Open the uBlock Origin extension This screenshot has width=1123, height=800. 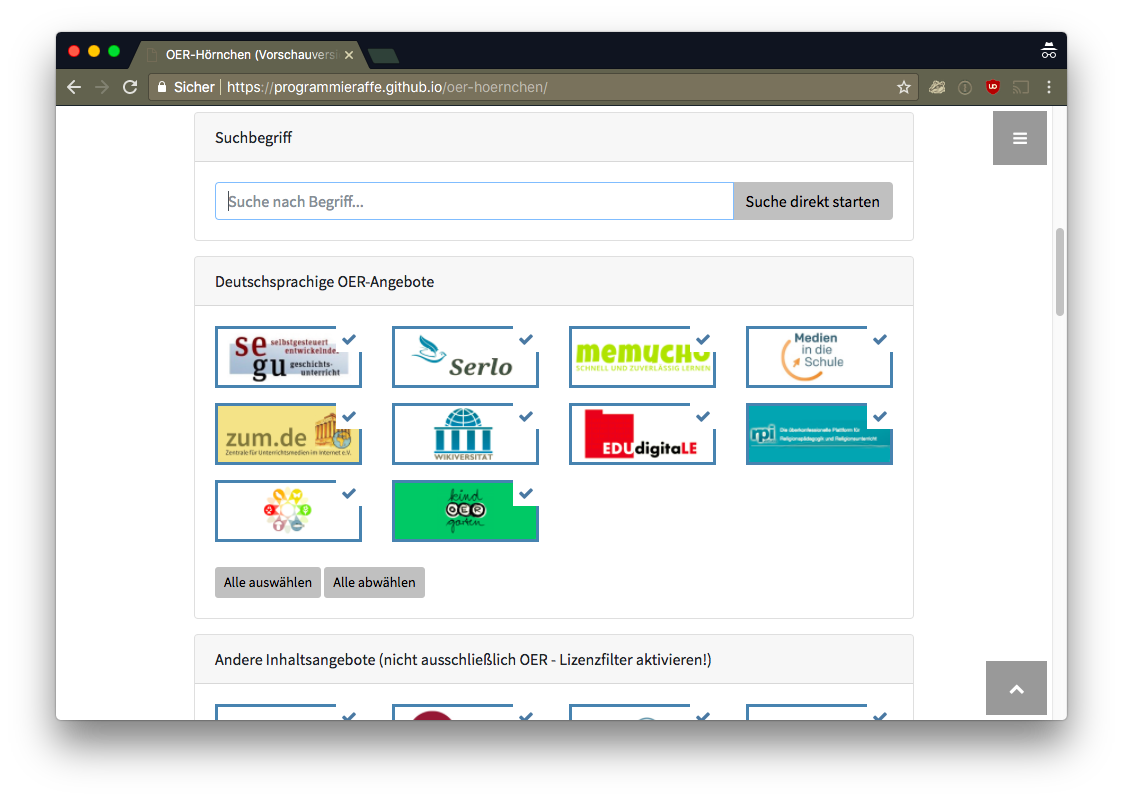[x=993, y=87]
